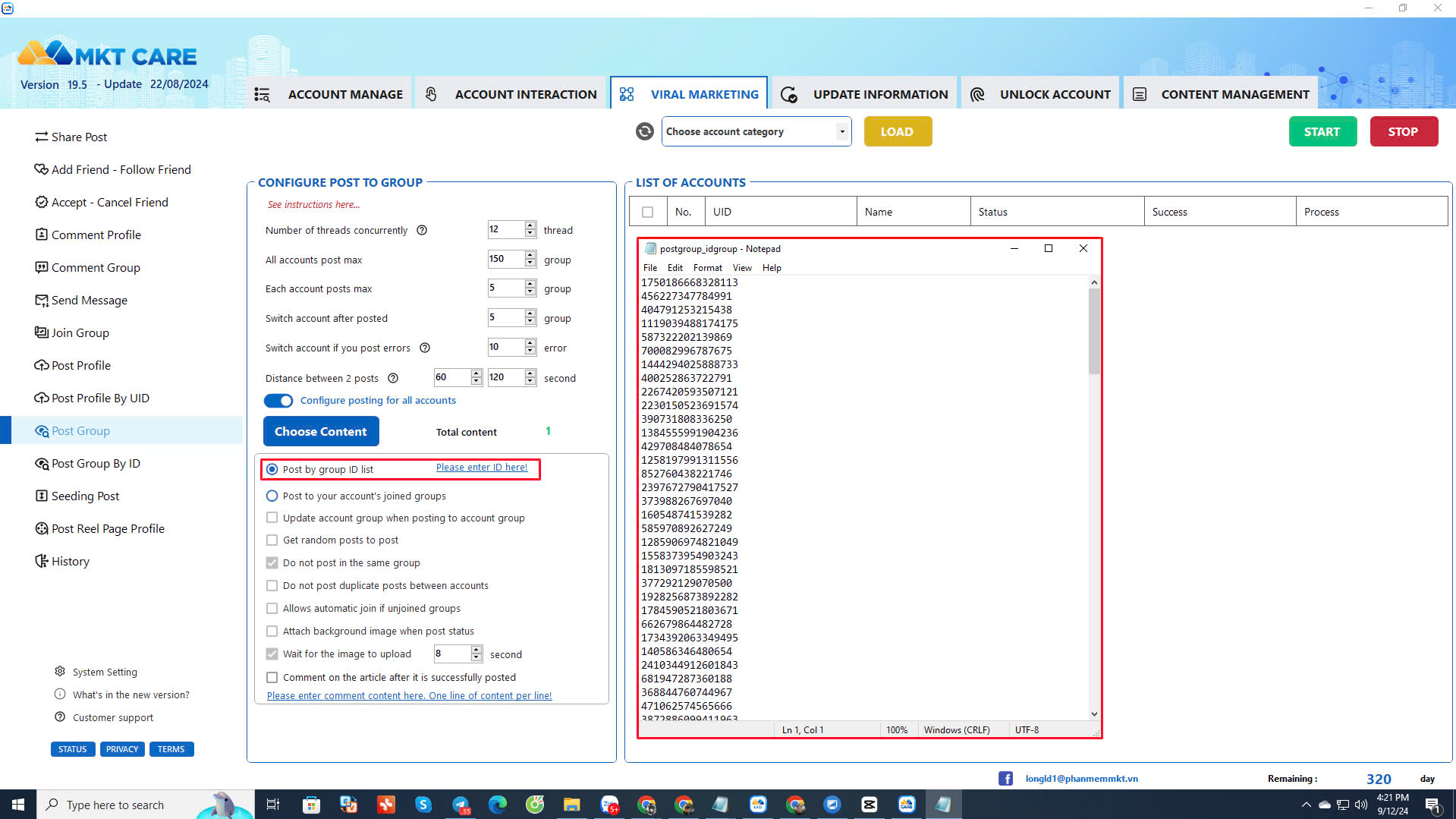Click the refresh icon beside account category
1456x819 pixels.
tap(643, 131)
